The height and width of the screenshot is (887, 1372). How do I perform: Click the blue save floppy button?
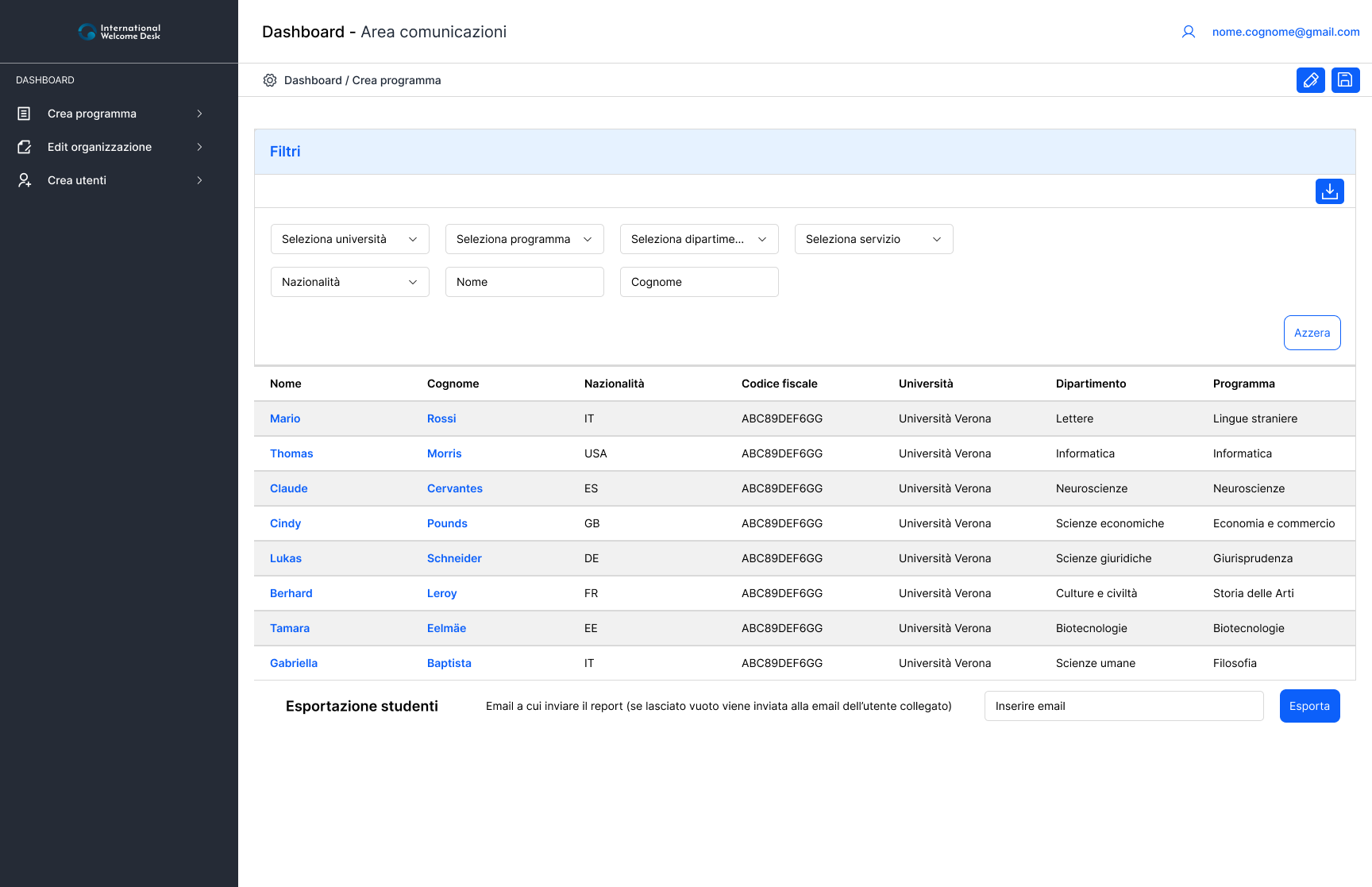pyautogui.click(x=1346, y=80)
